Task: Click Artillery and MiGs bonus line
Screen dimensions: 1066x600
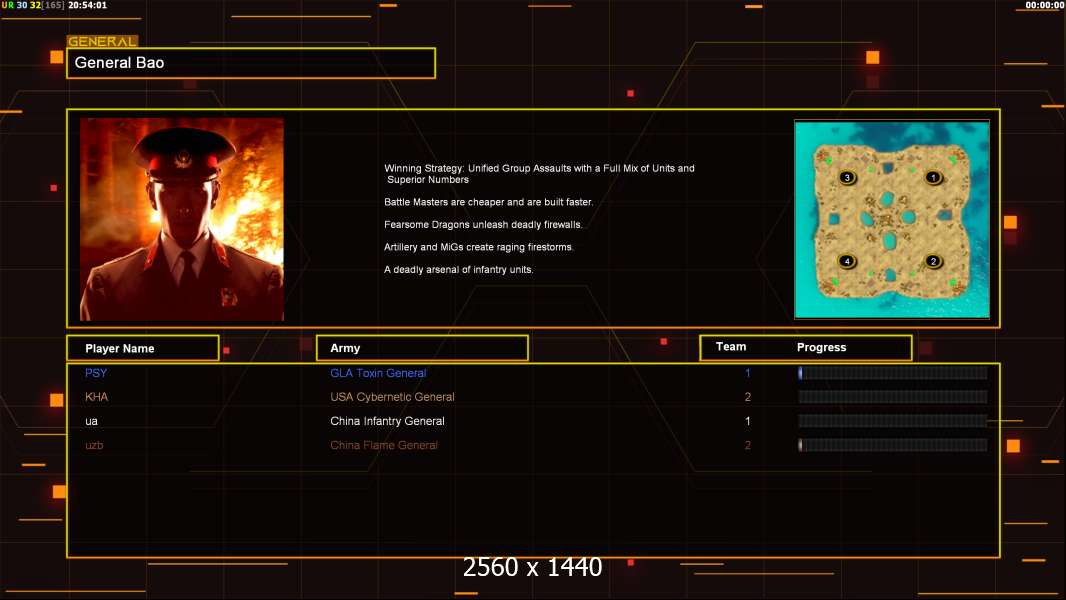Action: pos(479,247)
